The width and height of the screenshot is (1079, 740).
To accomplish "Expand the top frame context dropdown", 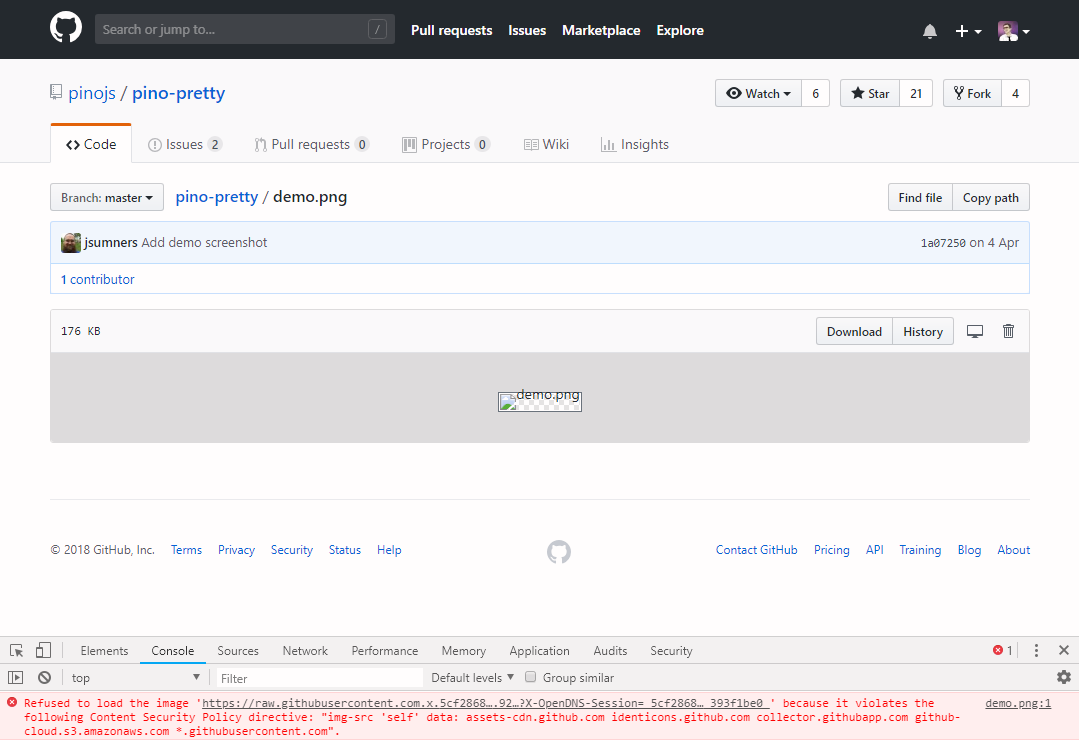I will coord(135,677).
